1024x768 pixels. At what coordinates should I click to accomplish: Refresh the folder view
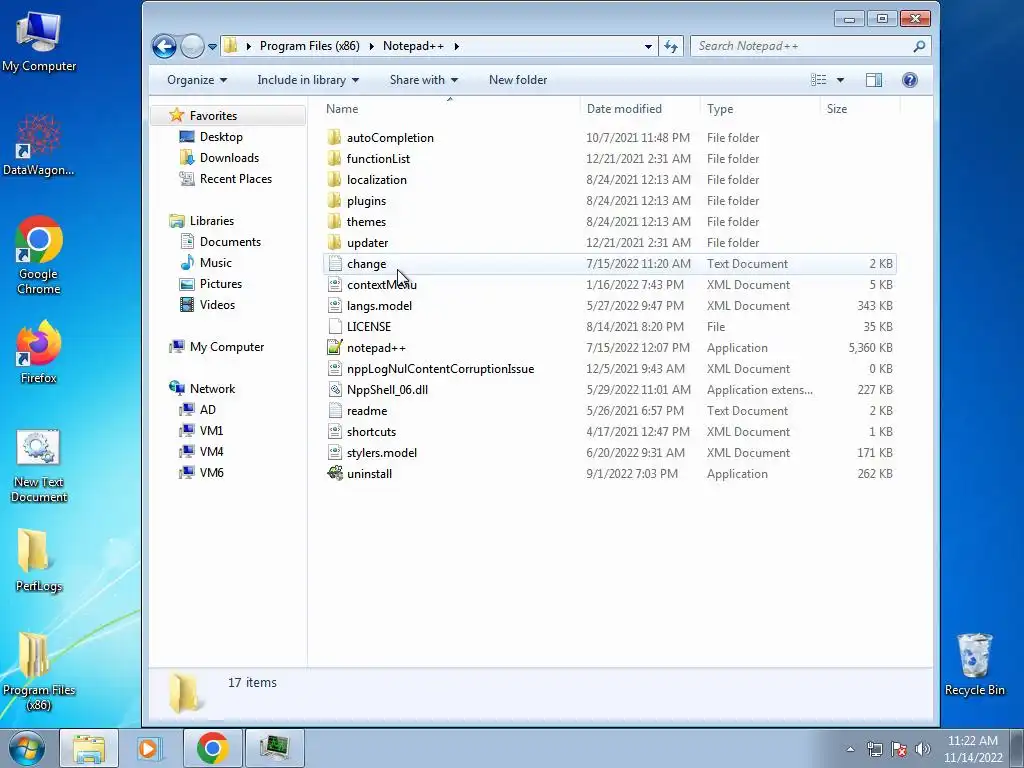click(671, 46)
